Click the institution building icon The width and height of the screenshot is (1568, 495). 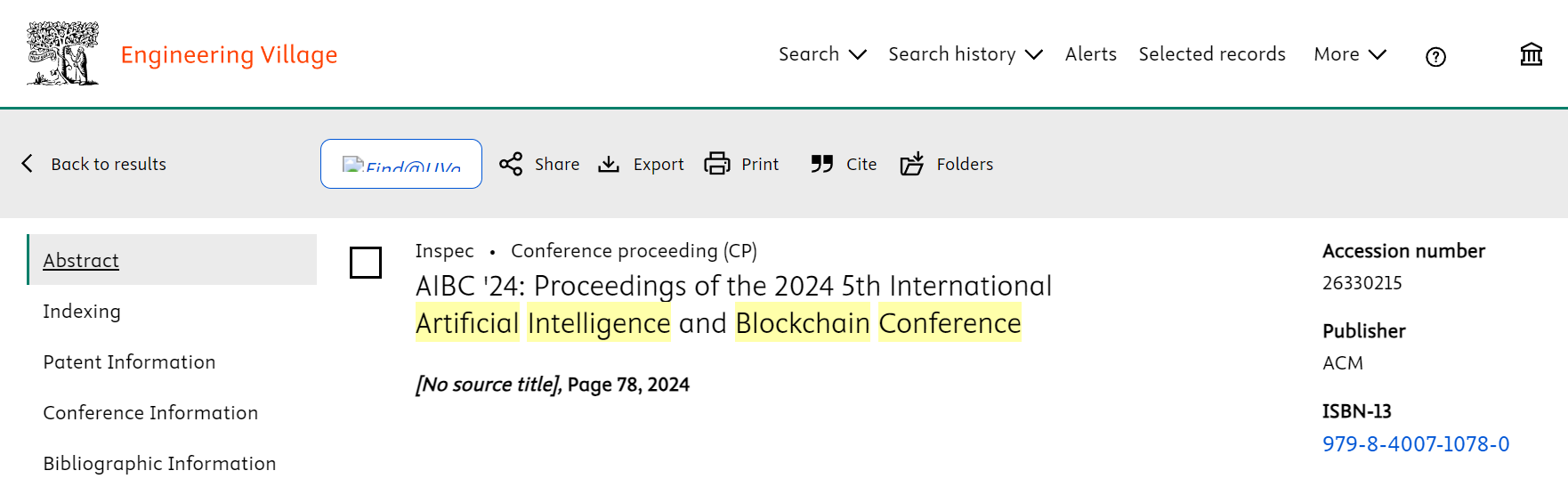(1532, 54)
